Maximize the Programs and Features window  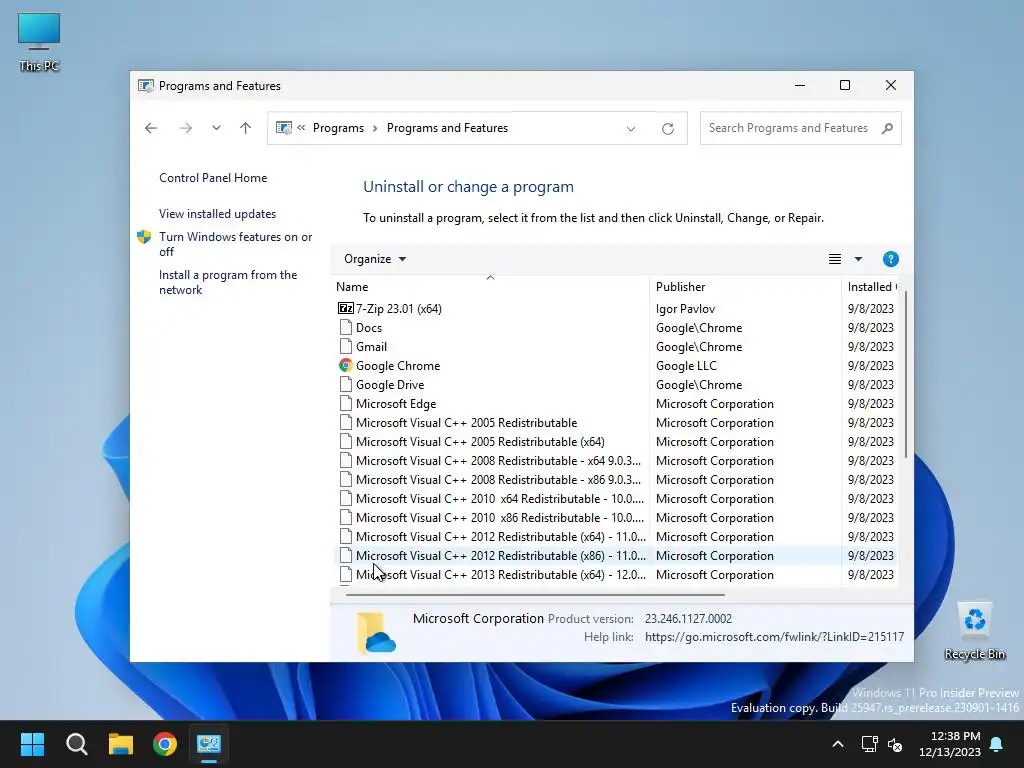click(x=844, y=86)
